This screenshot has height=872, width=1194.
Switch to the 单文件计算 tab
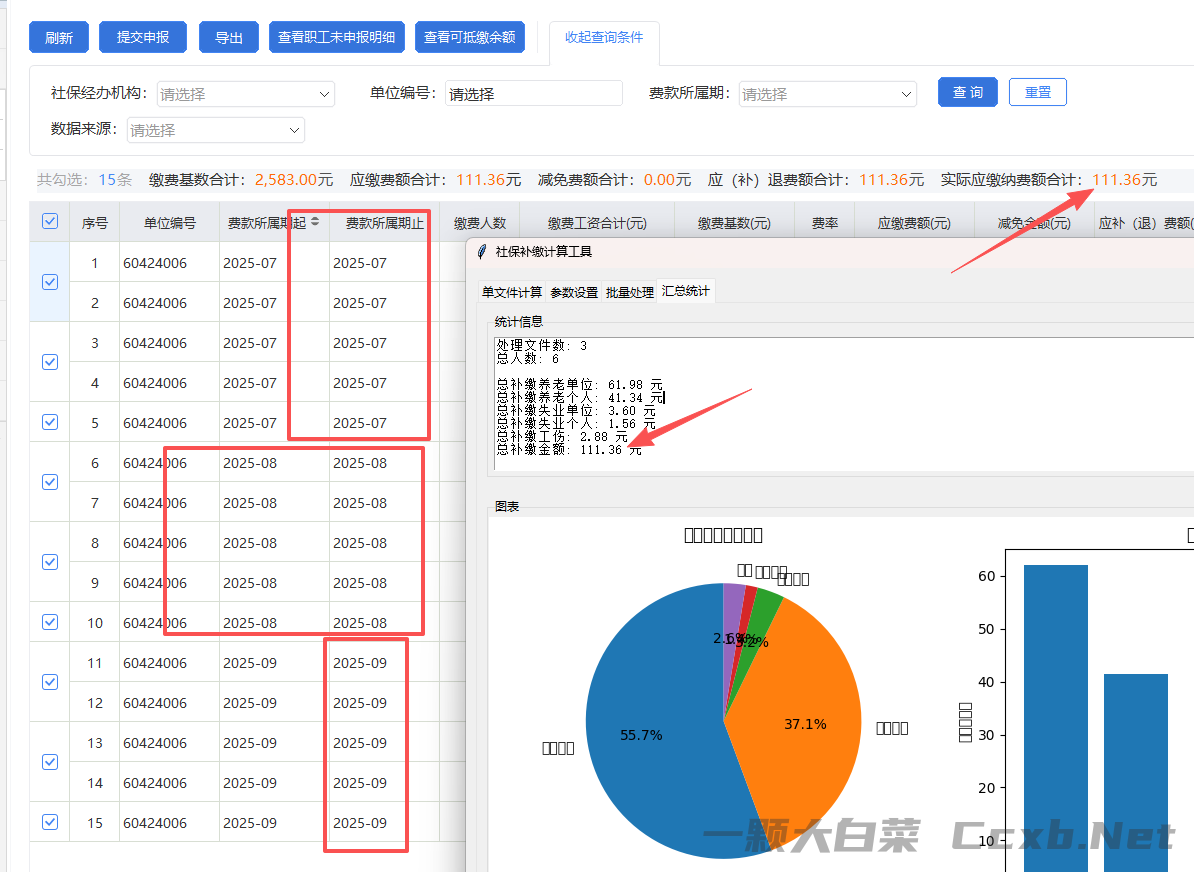tap(512, 292)
